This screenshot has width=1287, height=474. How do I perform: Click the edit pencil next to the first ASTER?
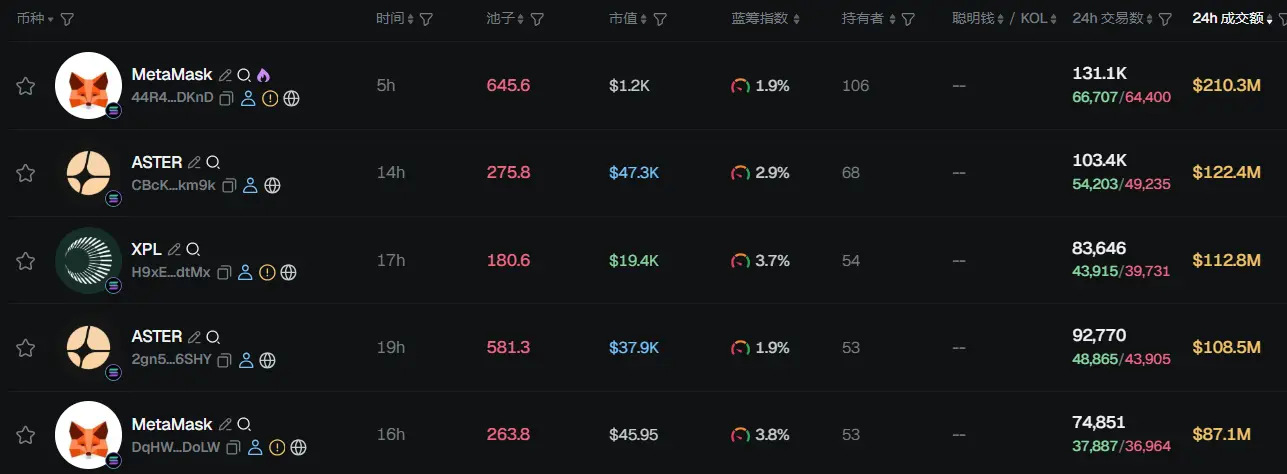(194, 163)
